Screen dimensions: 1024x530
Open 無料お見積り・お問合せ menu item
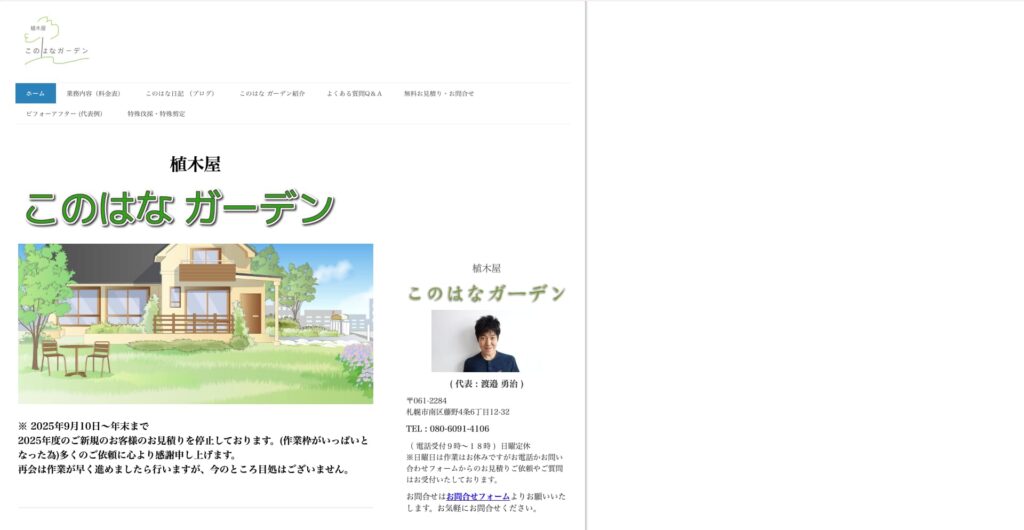pos(439,93)
